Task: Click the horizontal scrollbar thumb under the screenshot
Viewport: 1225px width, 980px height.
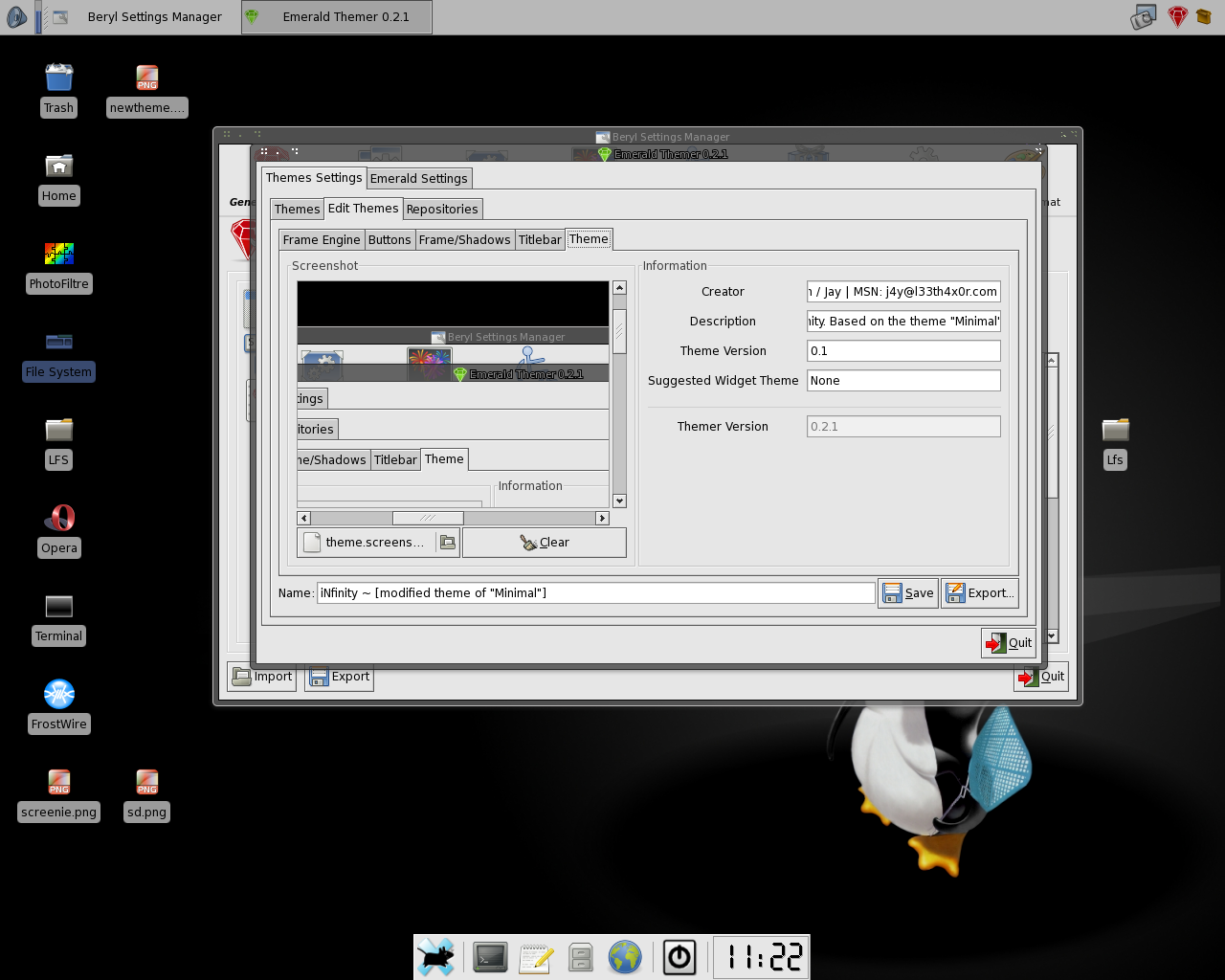Action: (428, 518)
